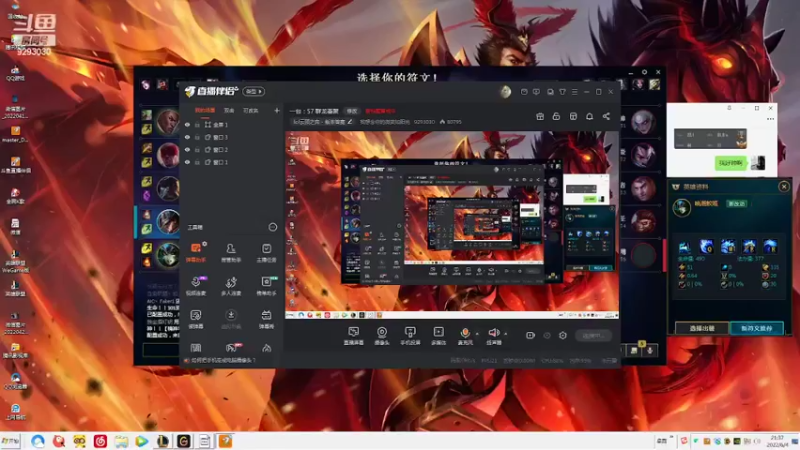Open the green play-arrow app on taskbar
Viewport: 800px width, 450px height.
(x=142, y=441)
